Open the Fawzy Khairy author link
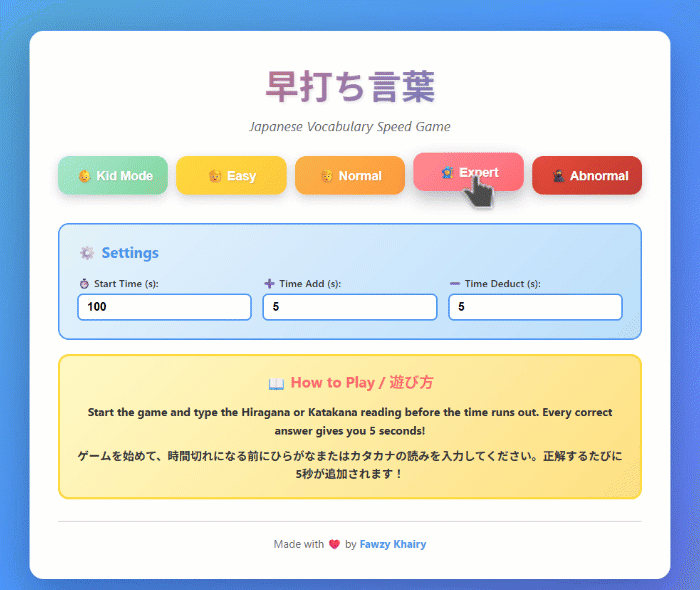Viewport: 700px width, 590px height. click(393, 544)
